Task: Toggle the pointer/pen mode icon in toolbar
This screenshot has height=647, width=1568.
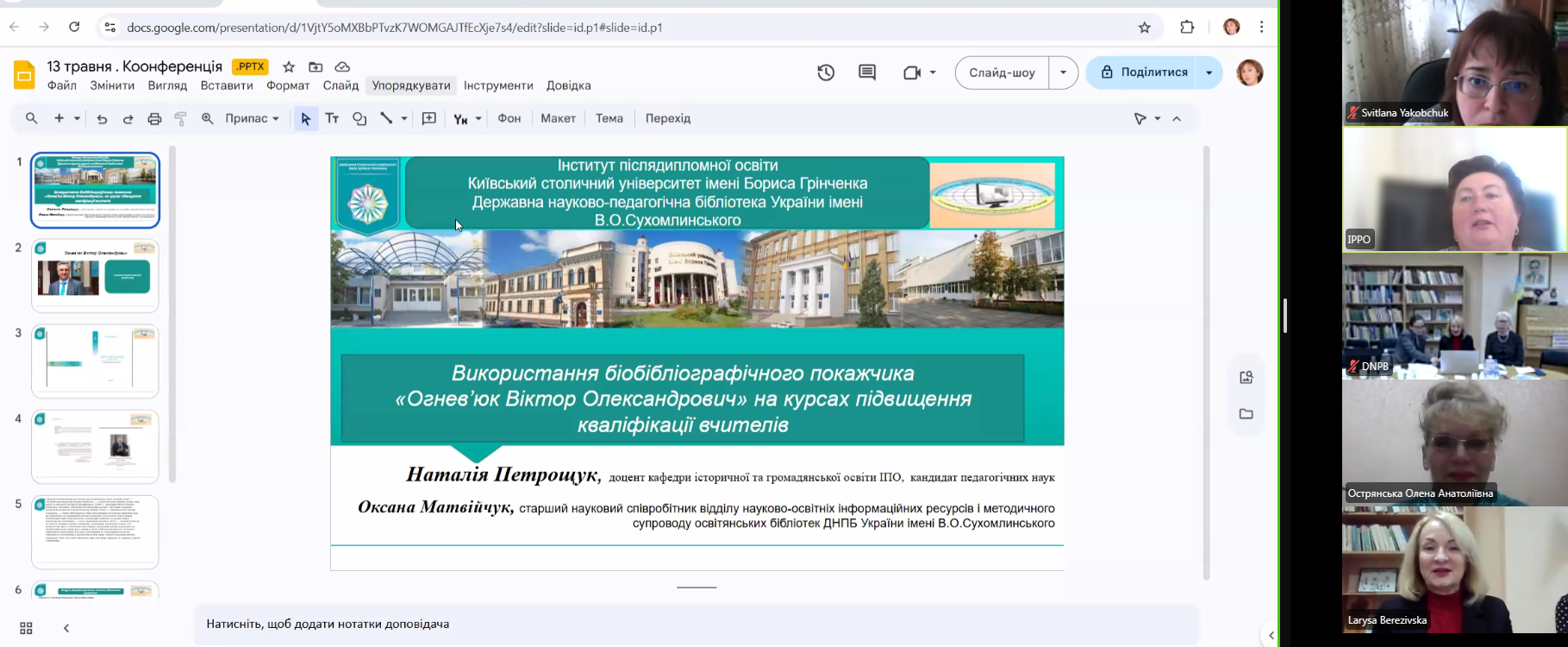Action: pos(1140,119)
